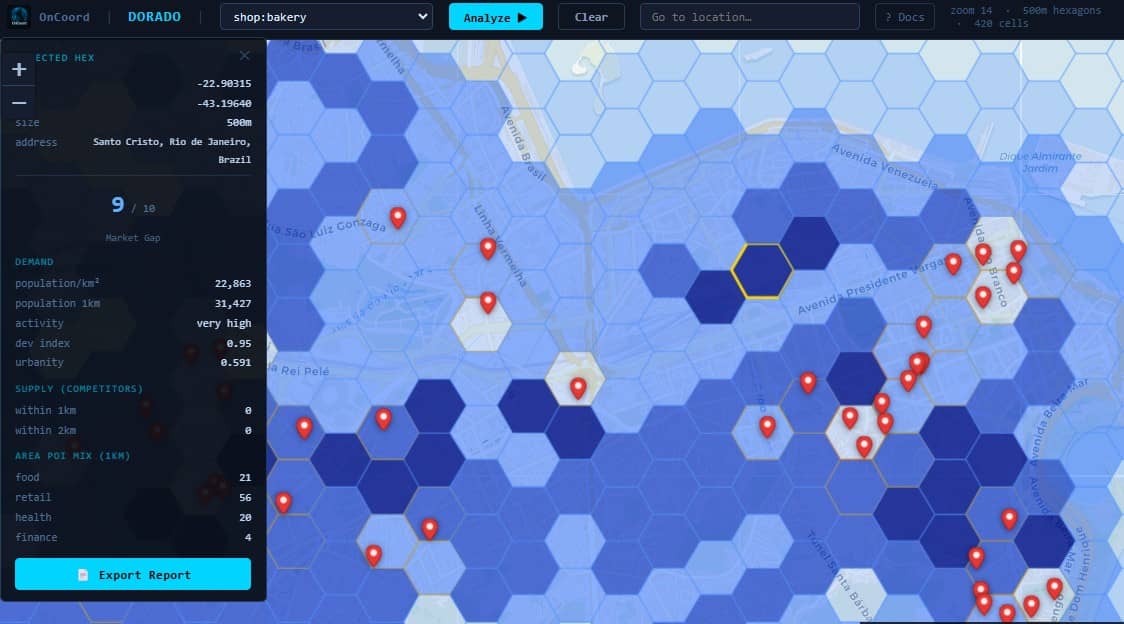The height and width of the screenshot is (624, 1124).
Task: Select the 22,863 population/km² value
Action: pyautogui.click(x=233, y=283)
